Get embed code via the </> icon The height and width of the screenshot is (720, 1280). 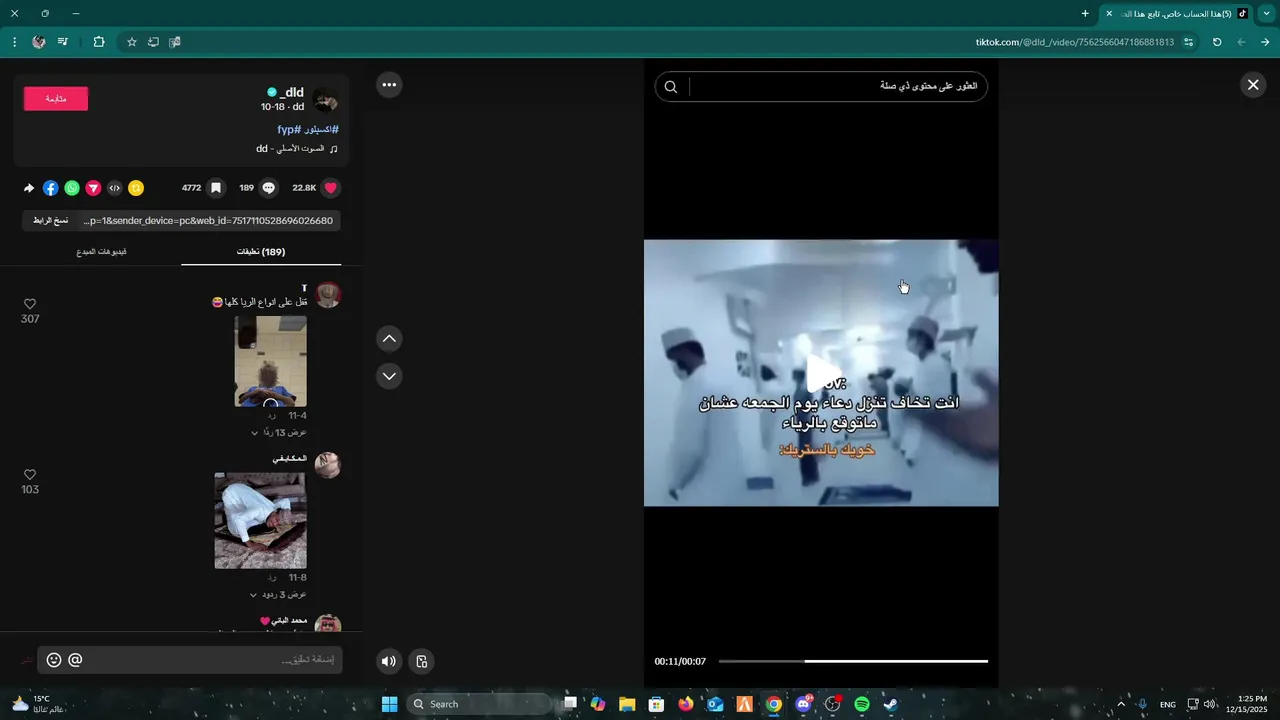click(x=115, y=188)
